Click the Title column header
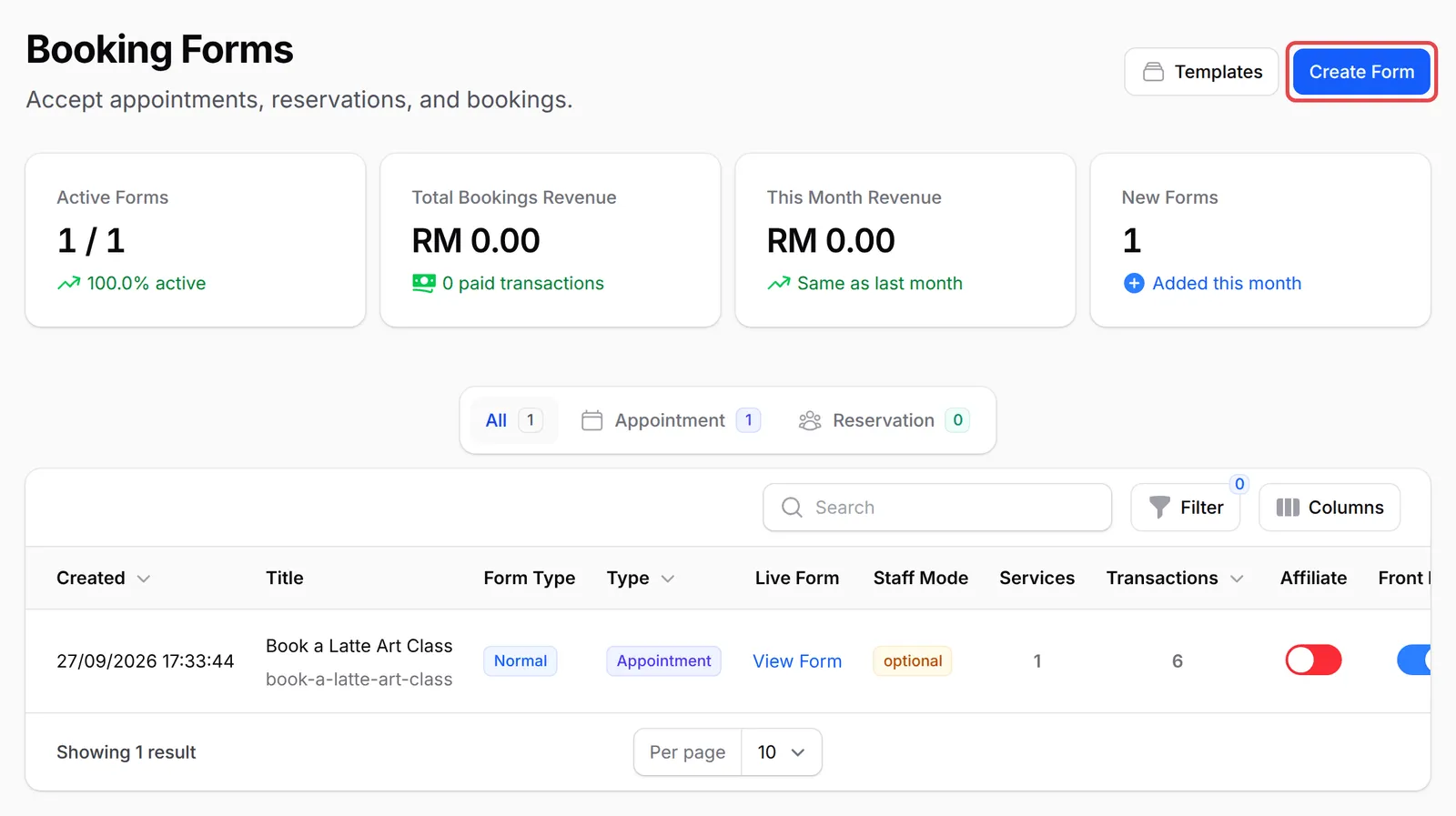Screen dimensions: 1456x816 (x=285, y=578)
